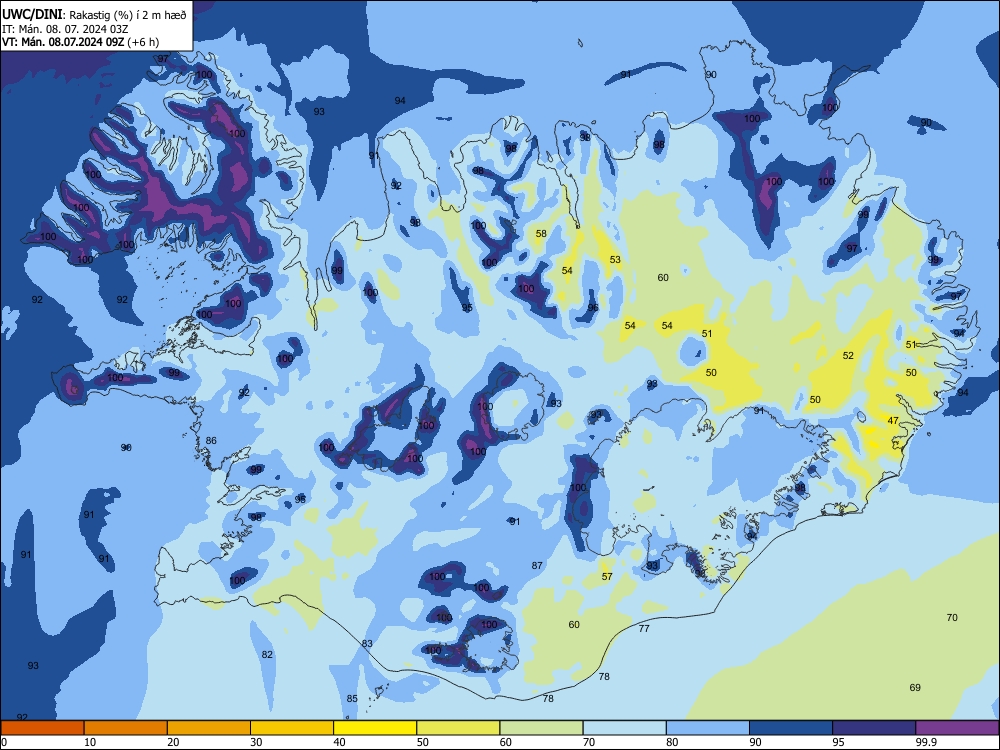Click the humidity value 53 on the map
This screenshot has width=1000, height=750.
tap(615, 260)
